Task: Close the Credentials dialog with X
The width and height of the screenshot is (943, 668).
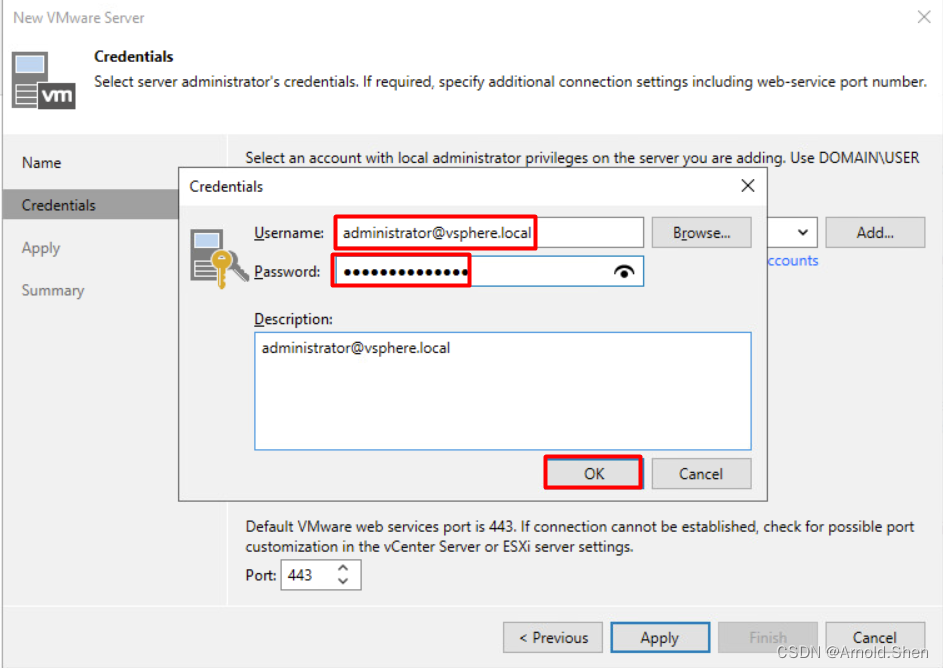Action: point(748,186)
